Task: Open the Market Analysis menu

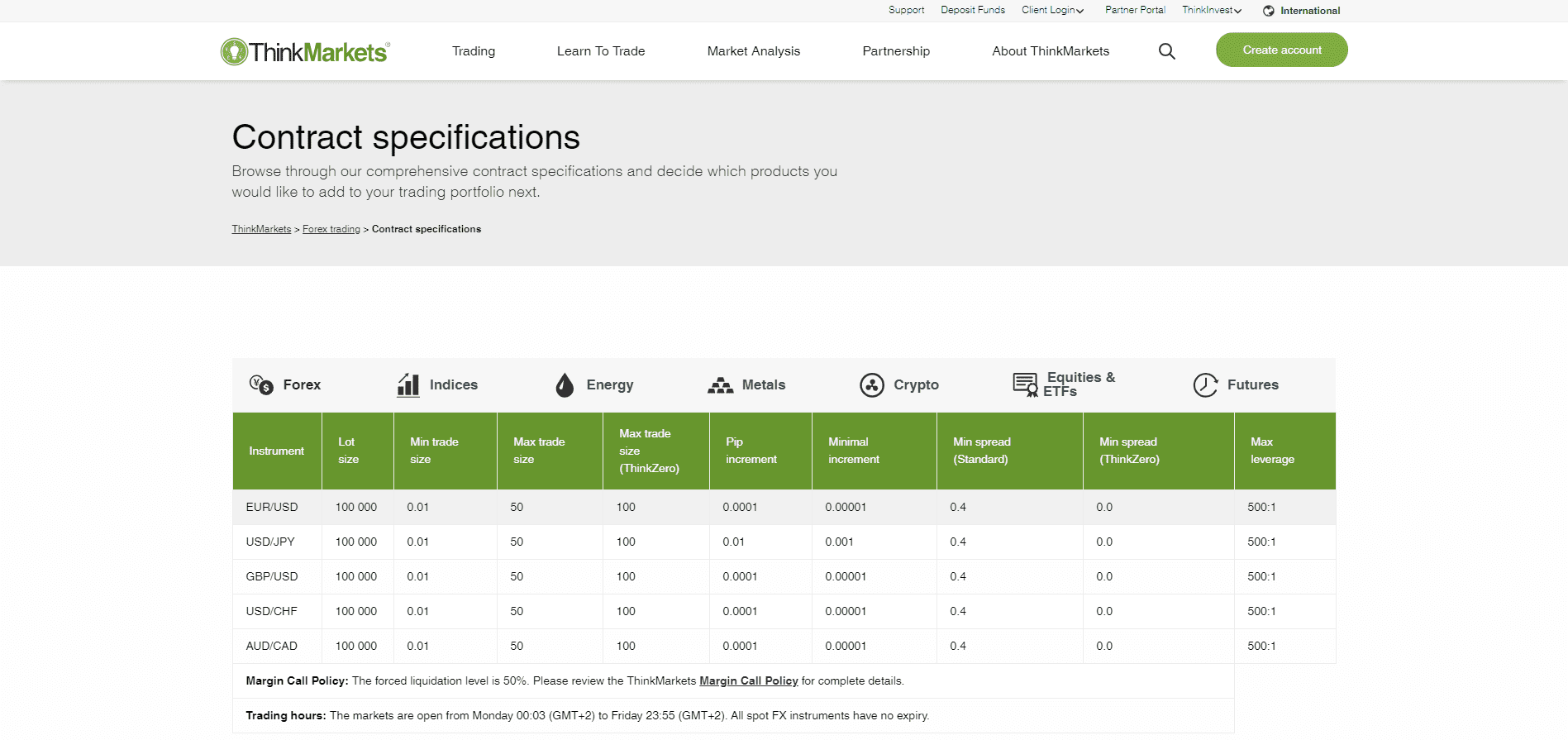Action: pyautogui.click(x=753, y=51)
